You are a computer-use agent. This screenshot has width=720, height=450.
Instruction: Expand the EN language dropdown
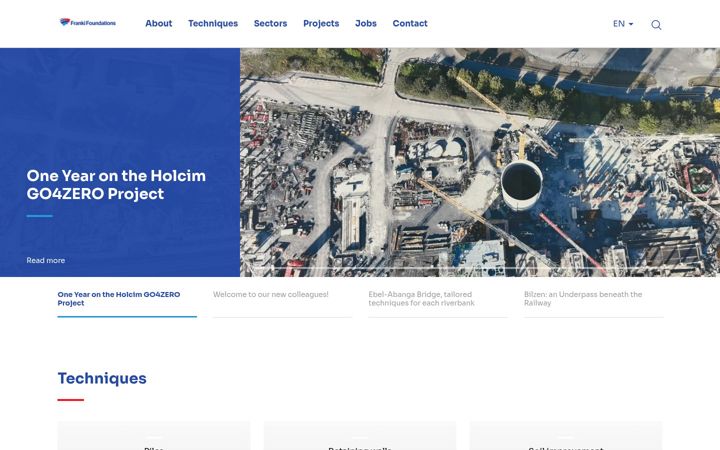(x=623, y=23)
